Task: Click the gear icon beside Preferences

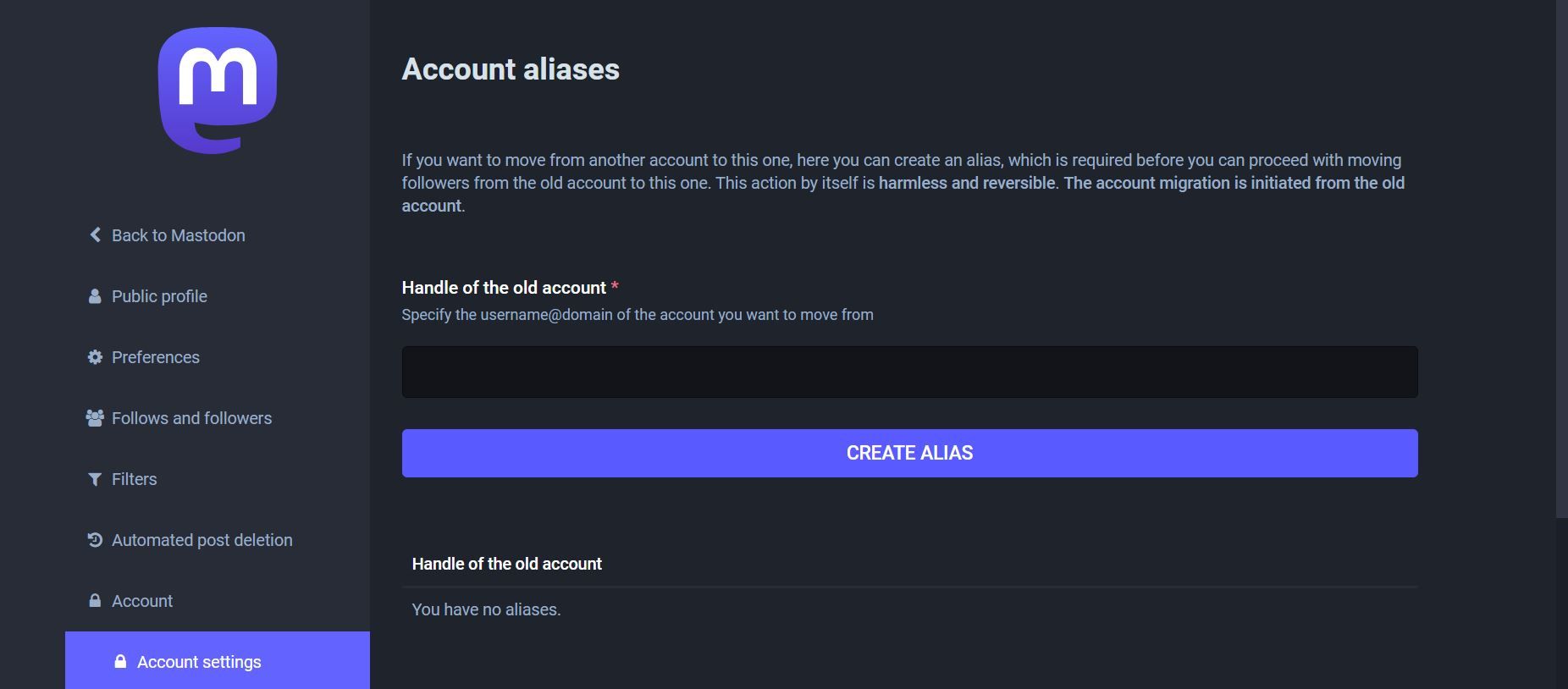Action: pos(94,357)
